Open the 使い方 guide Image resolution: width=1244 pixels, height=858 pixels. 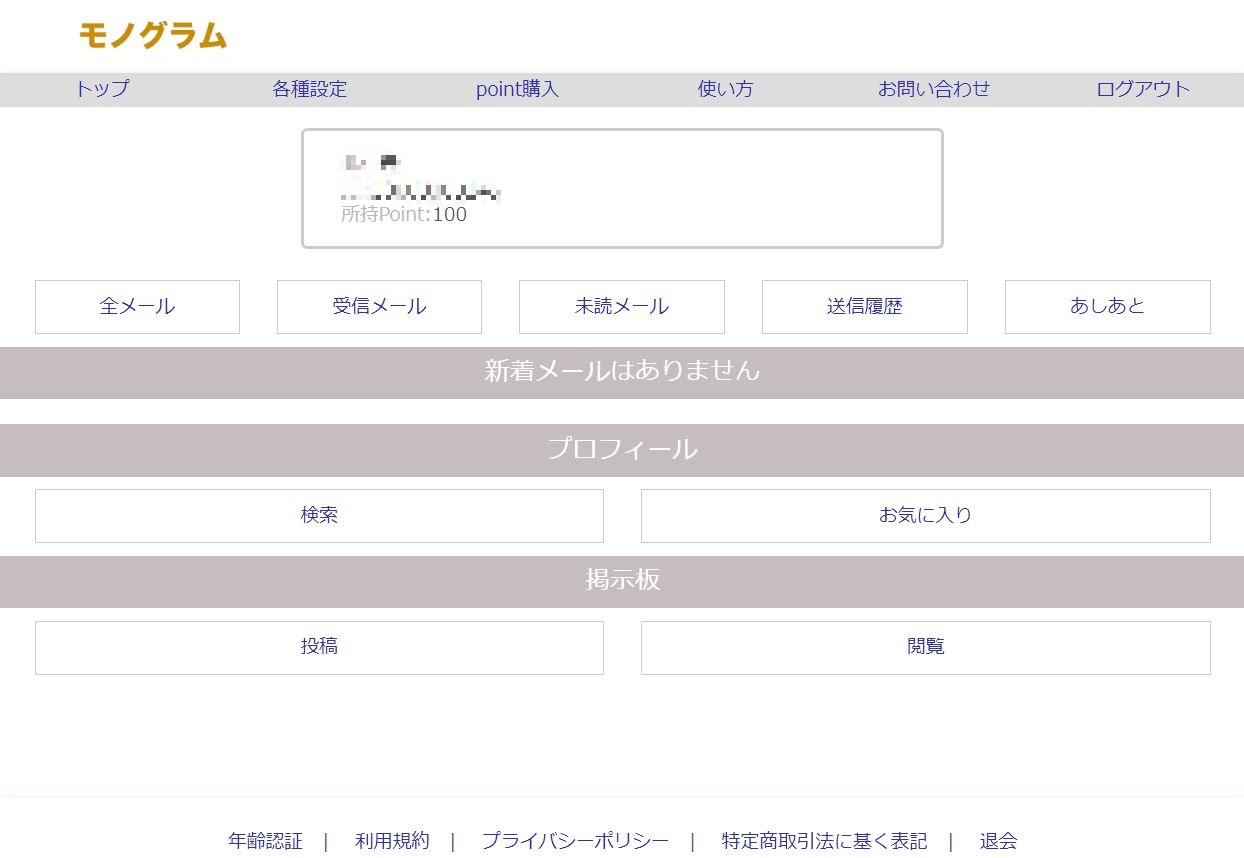coord(725,89)
